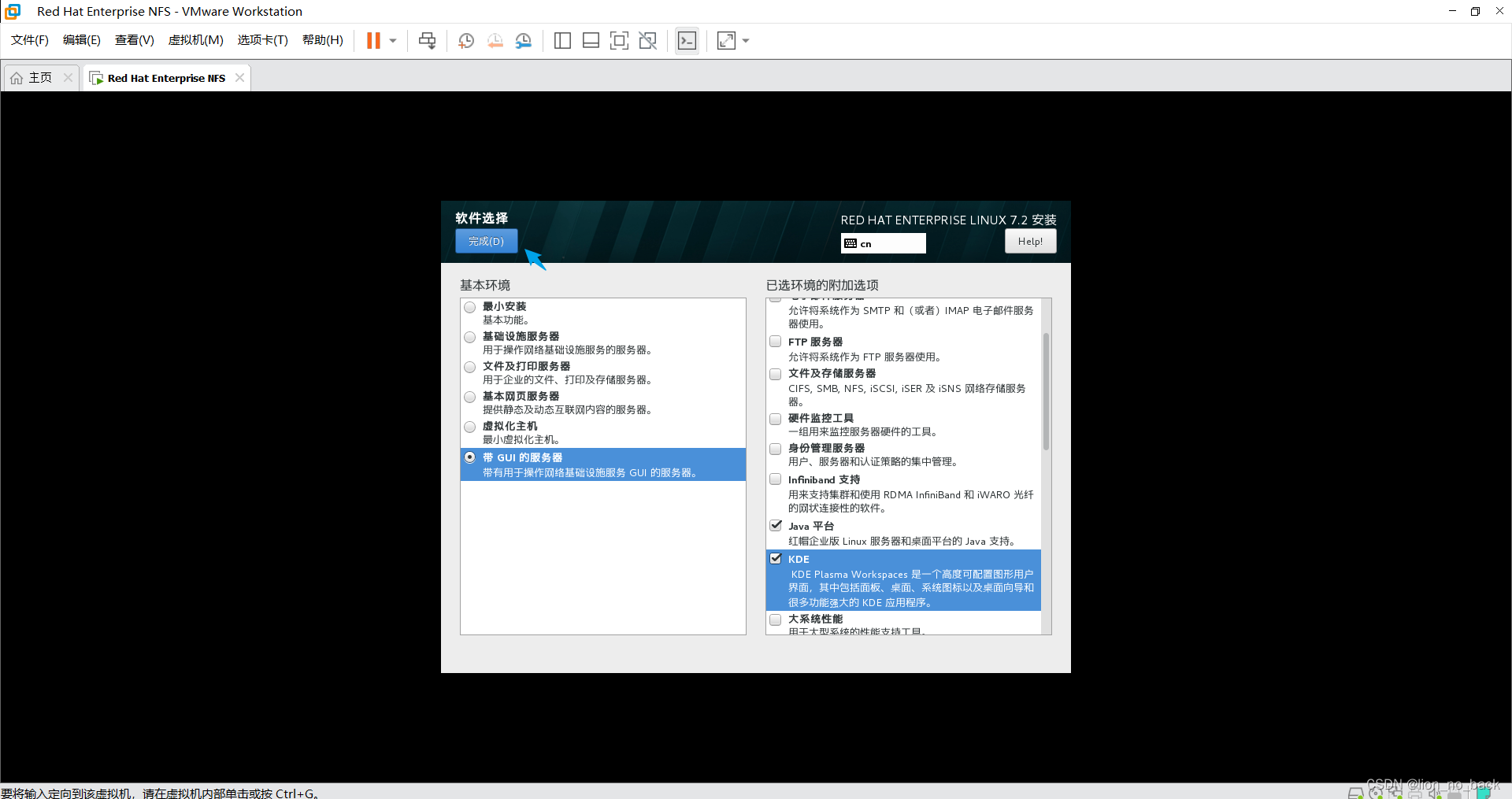
Task: Open the 选项卡(T) menu
Action: point(263,40)
